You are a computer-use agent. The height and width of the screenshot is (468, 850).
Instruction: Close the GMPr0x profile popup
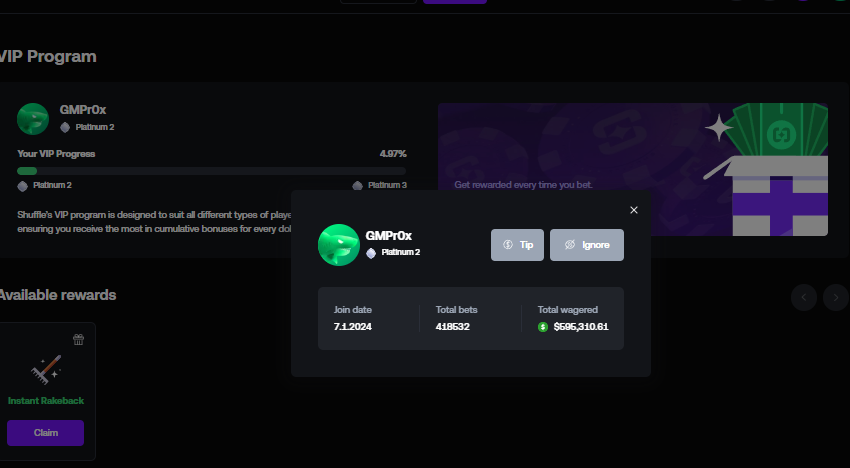point(634,210)
